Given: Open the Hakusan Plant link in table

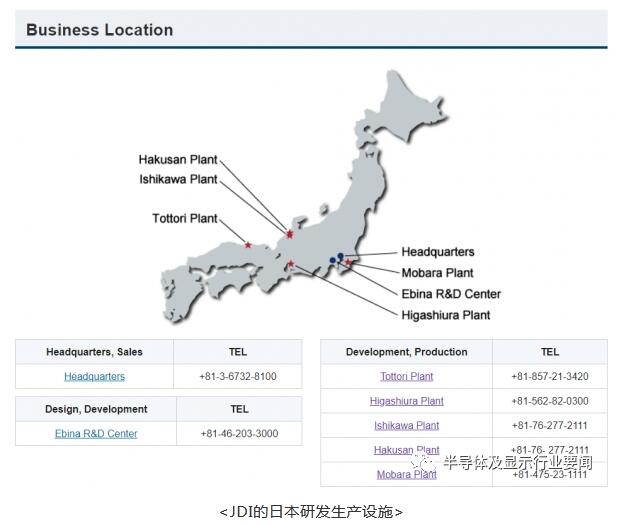Looking at the screenshot, I should (406, 450).
